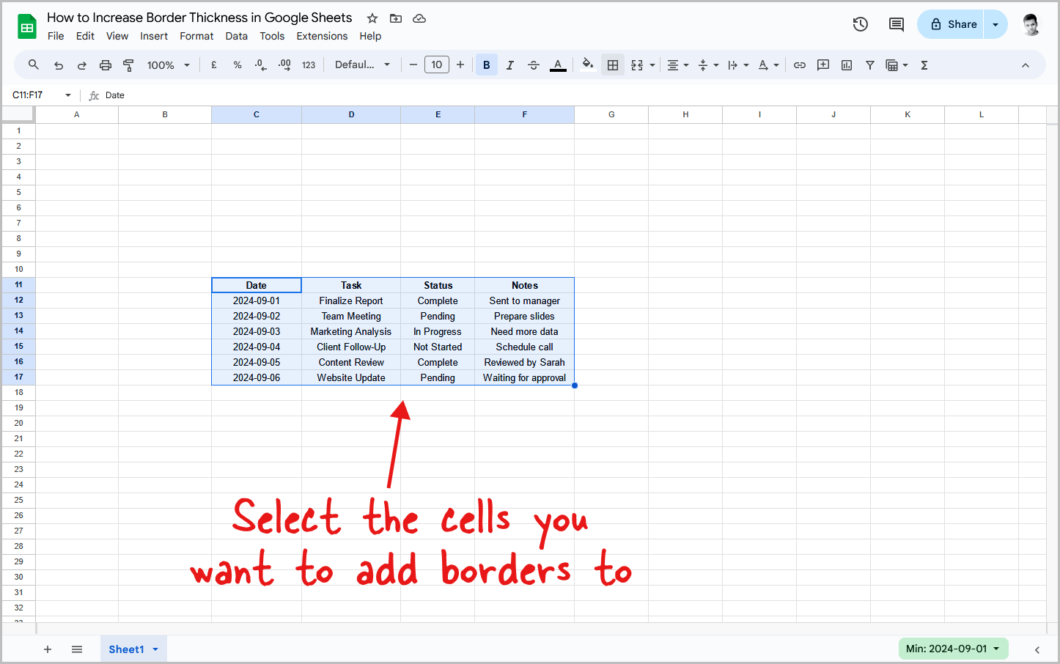Open the text wrapping dropdown
The width and height of the screenshot is (1060, 664).
[x=738, y=65]
